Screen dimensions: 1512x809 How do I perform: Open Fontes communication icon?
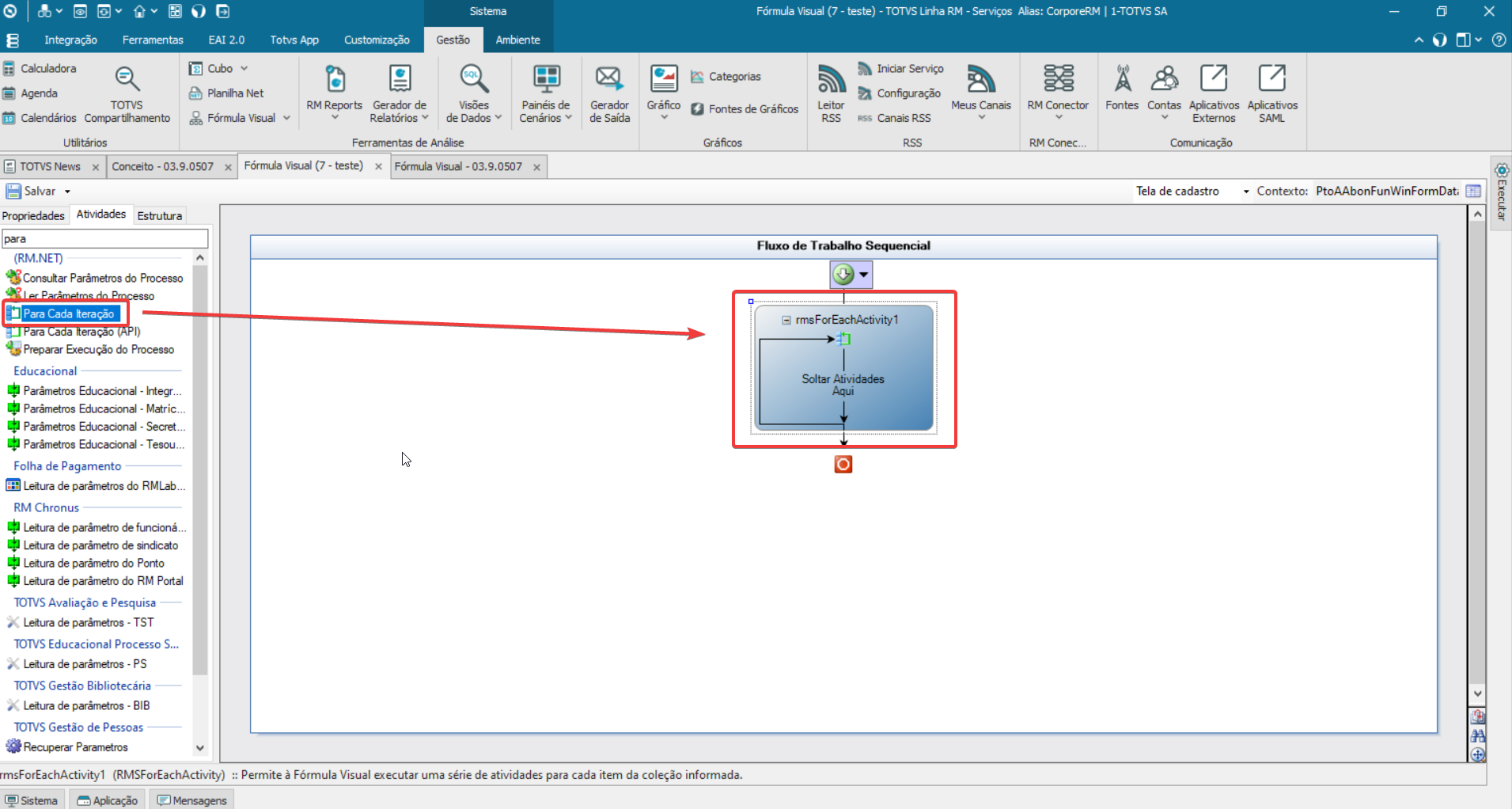pos(1122,87)
